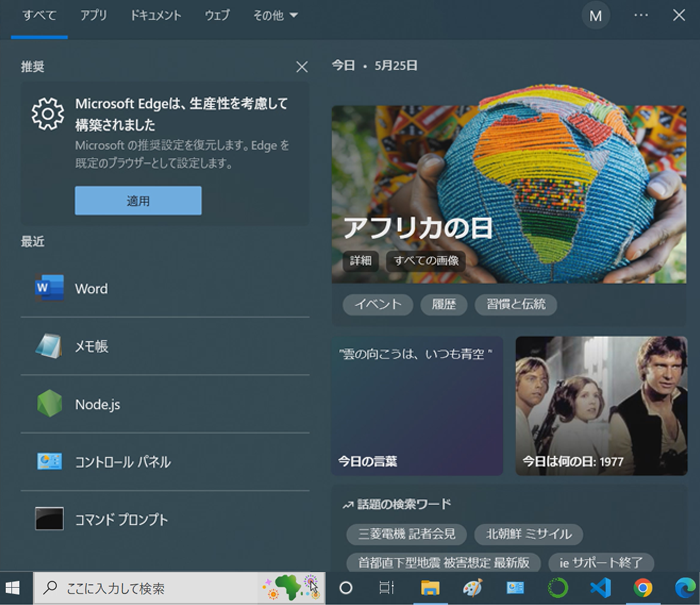
Task: Click the 今日・5月25日 date heading
Action: coord(375,66)
